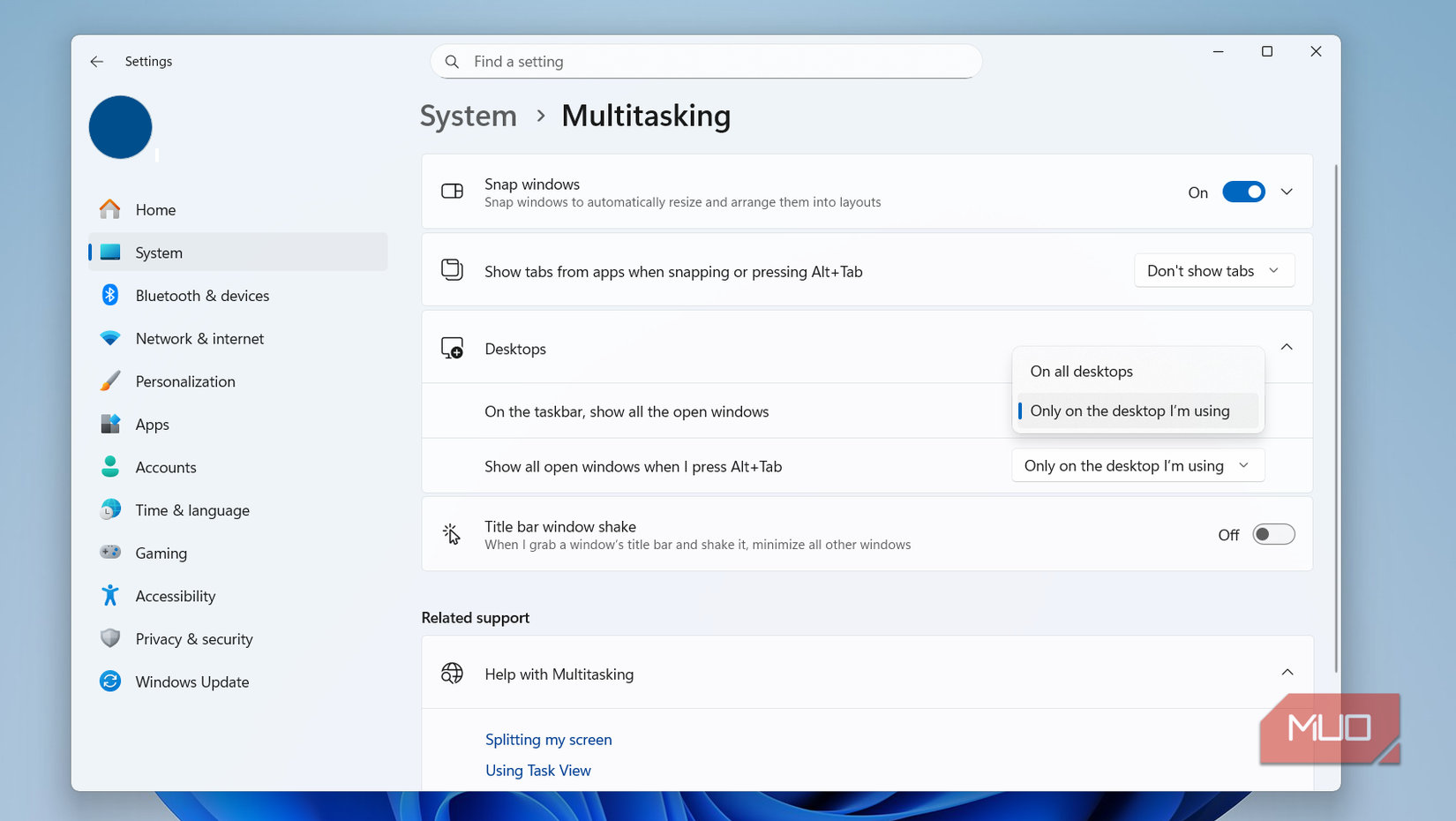This screenshot has height=821, width=1456.
Task: Click the Multitasking page title
Action: (646, 116)
